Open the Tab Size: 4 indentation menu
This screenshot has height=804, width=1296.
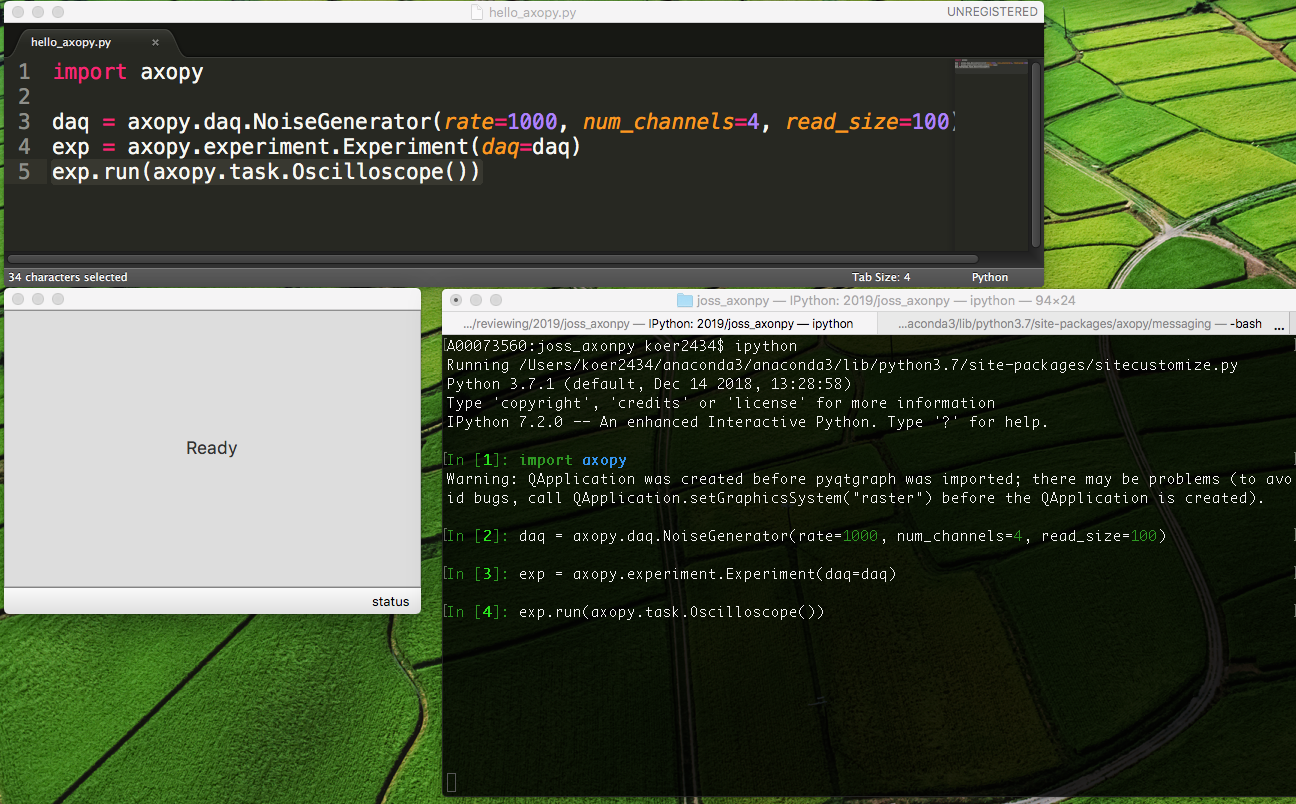[881, 277]
